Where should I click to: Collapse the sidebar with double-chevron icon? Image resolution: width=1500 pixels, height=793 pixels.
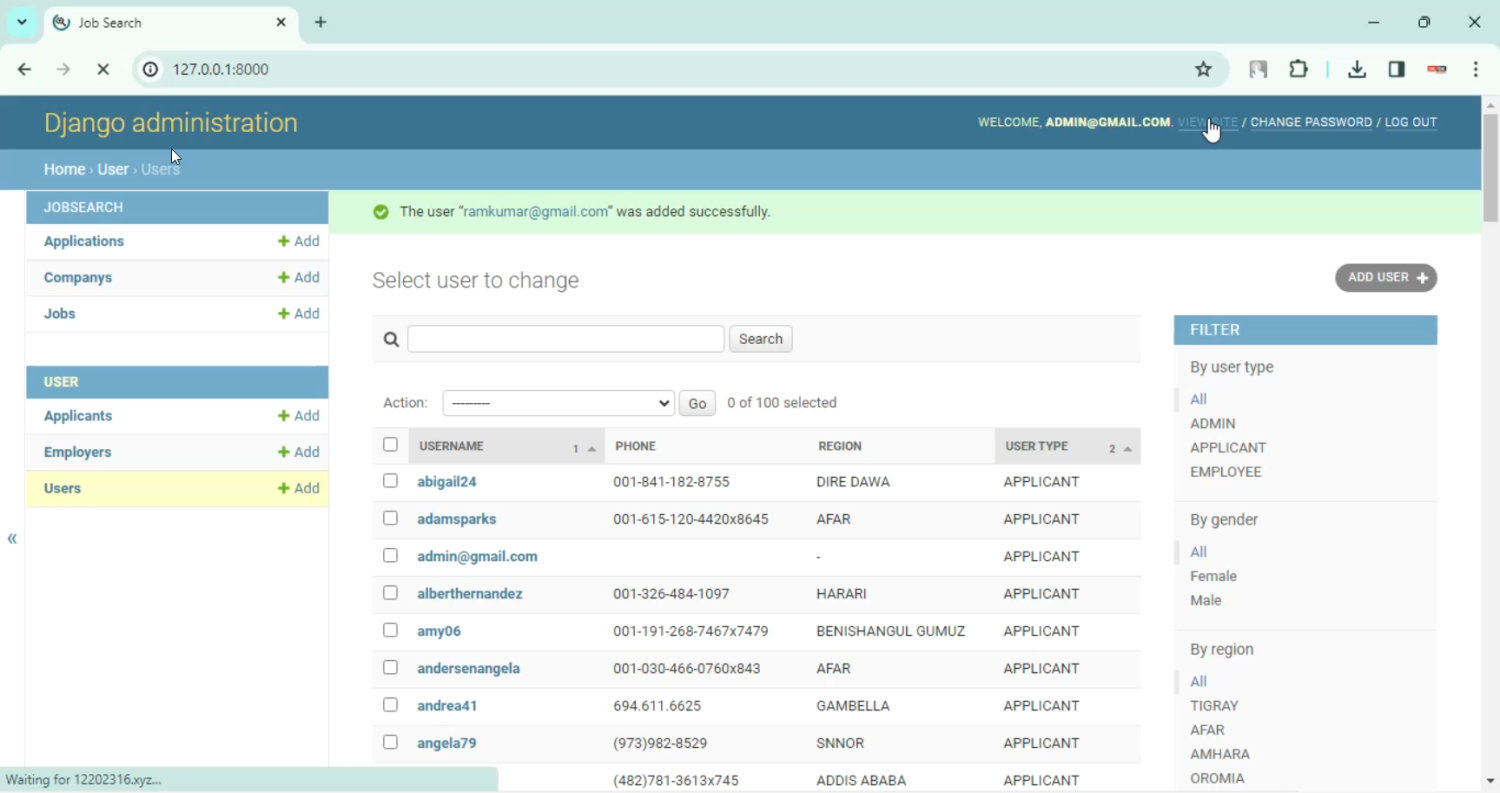point(12,539)
